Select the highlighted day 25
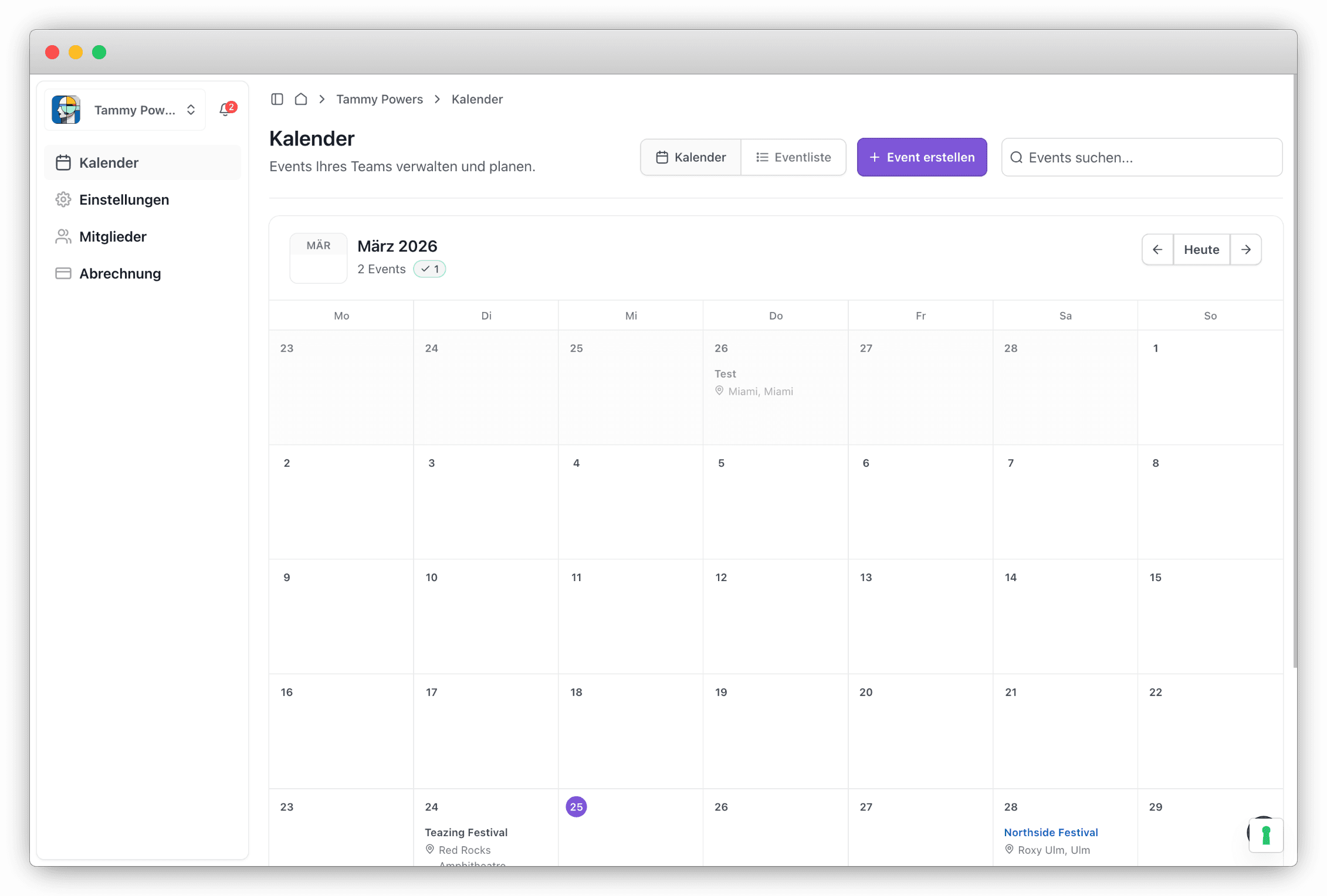The image size is (1327, 896). pyautogui.click(x=576, y=807)
